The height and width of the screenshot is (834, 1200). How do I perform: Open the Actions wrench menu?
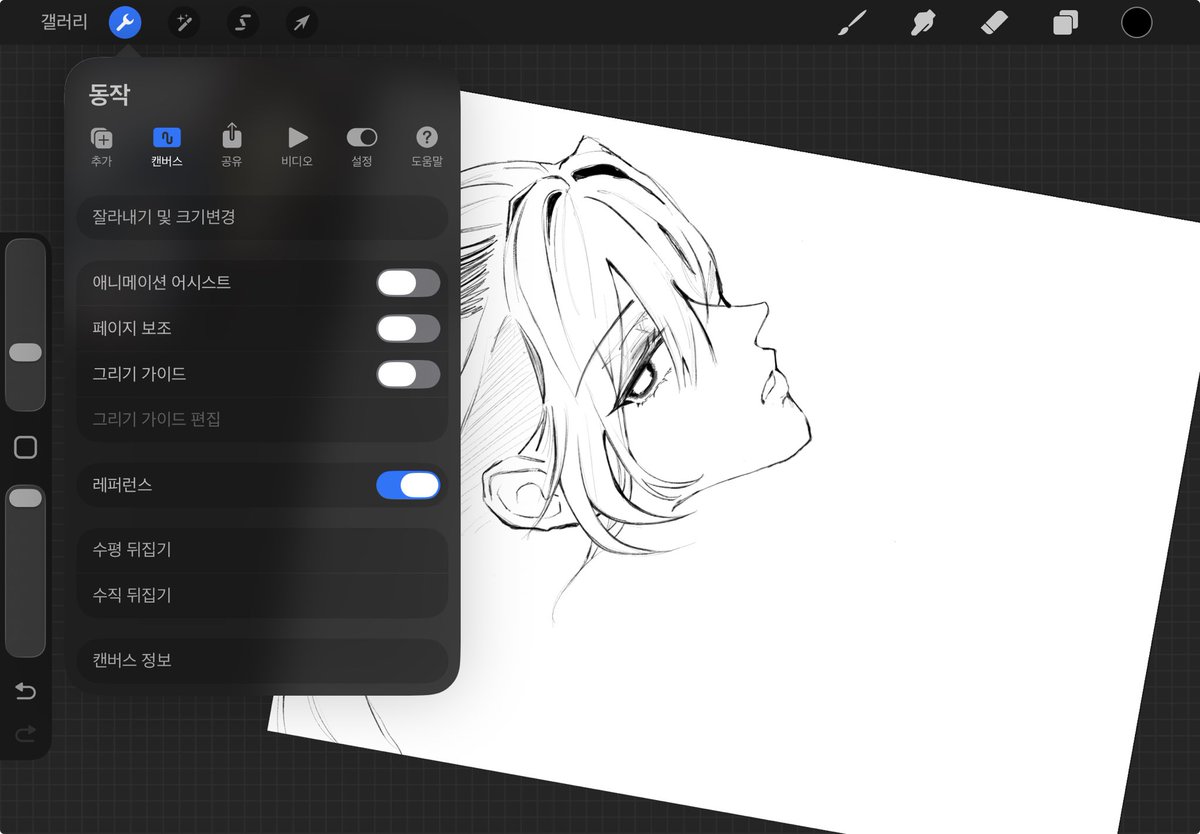point(125,22)
